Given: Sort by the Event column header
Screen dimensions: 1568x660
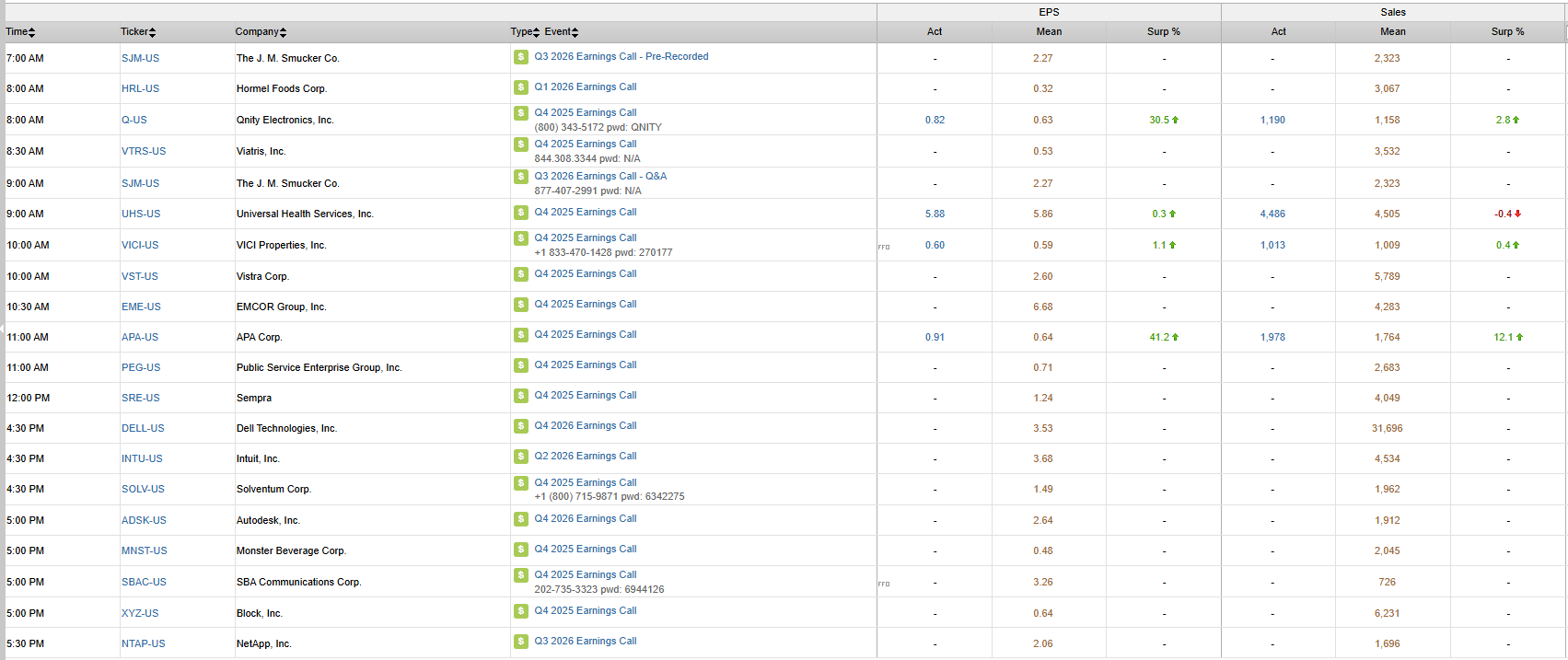Looking at the screenshot, I should click(561, 32).
